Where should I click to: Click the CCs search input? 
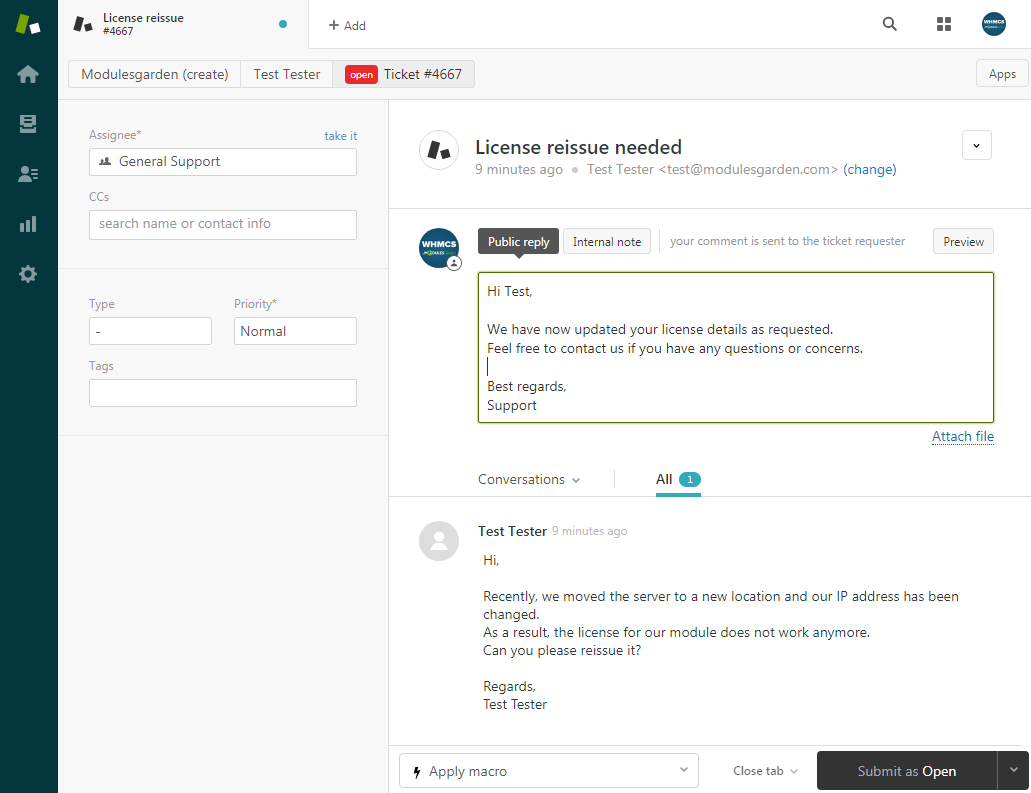tap(223, 224)
